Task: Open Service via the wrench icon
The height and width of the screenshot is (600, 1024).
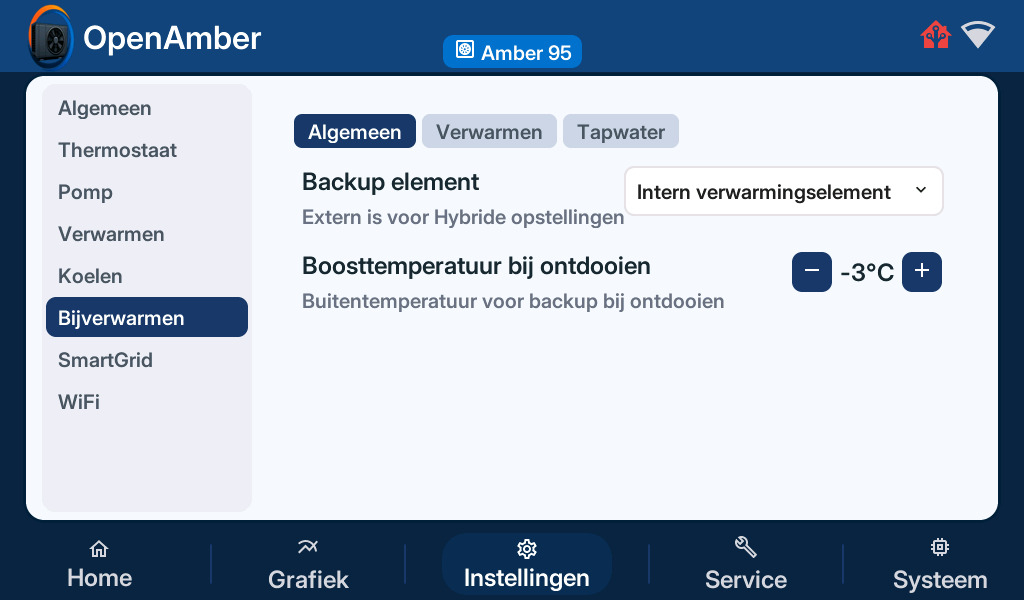Action: (745, 547)
